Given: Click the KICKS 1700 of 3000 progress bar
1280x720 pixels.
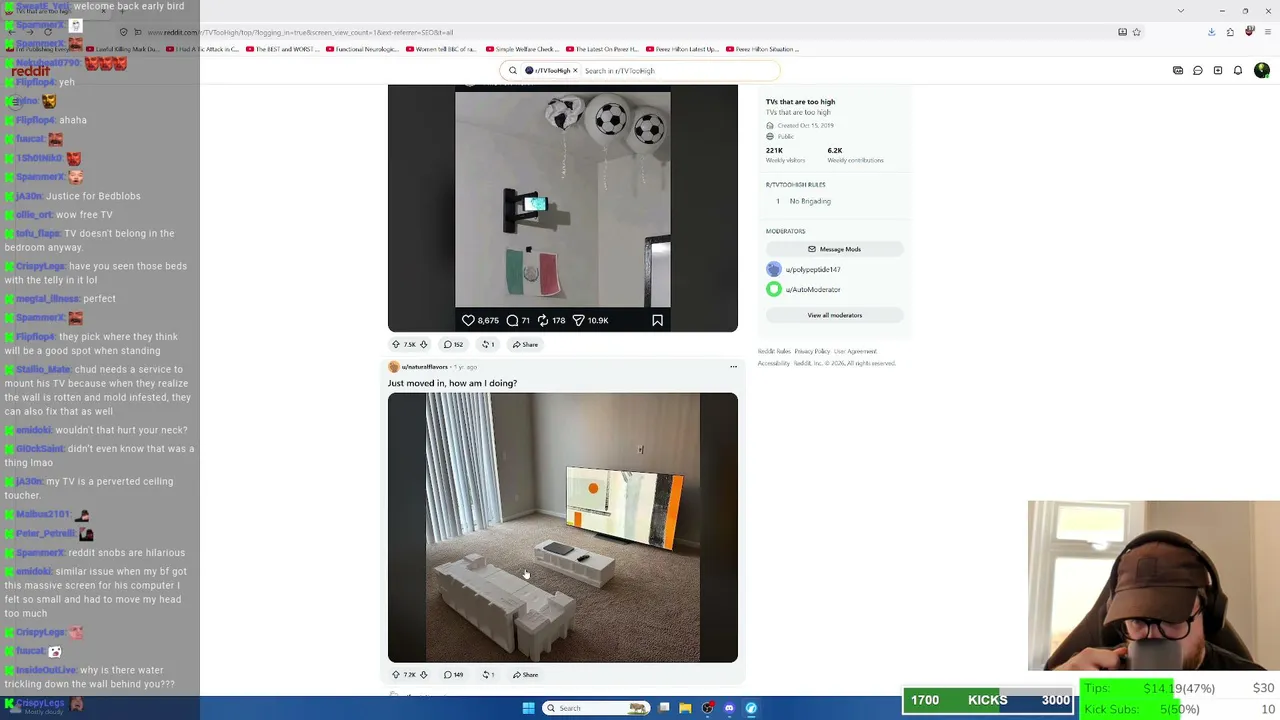Looking at the screenshot, I should [x=988, y=700].
